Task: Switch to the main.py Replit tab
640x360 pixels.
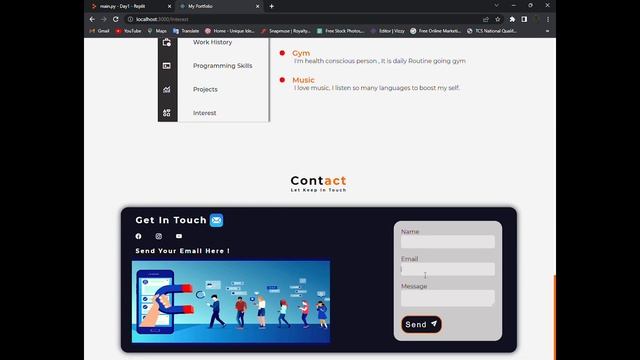Action: 130,6
